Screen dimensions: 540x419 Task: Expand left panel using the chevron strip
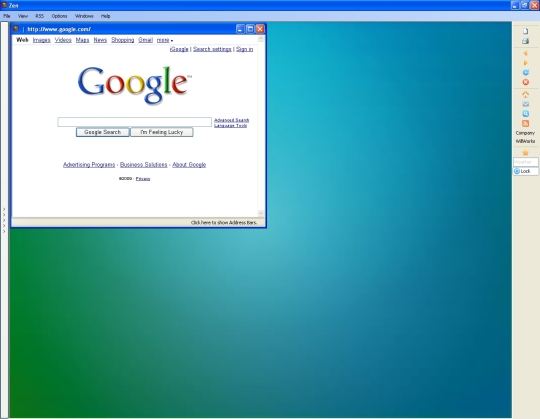pos(4,220)
